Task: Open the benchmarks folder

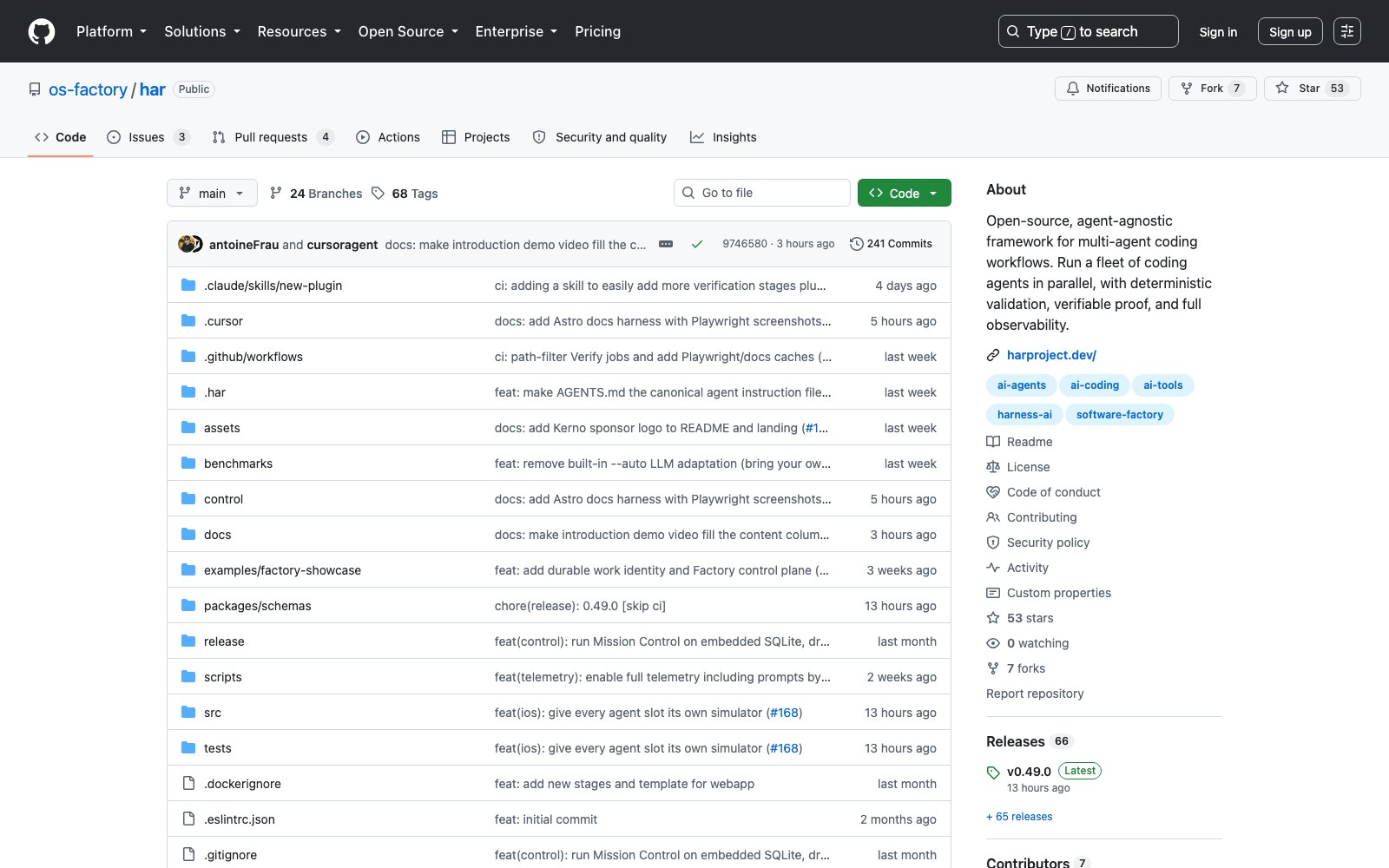Action: coord(238,464)
